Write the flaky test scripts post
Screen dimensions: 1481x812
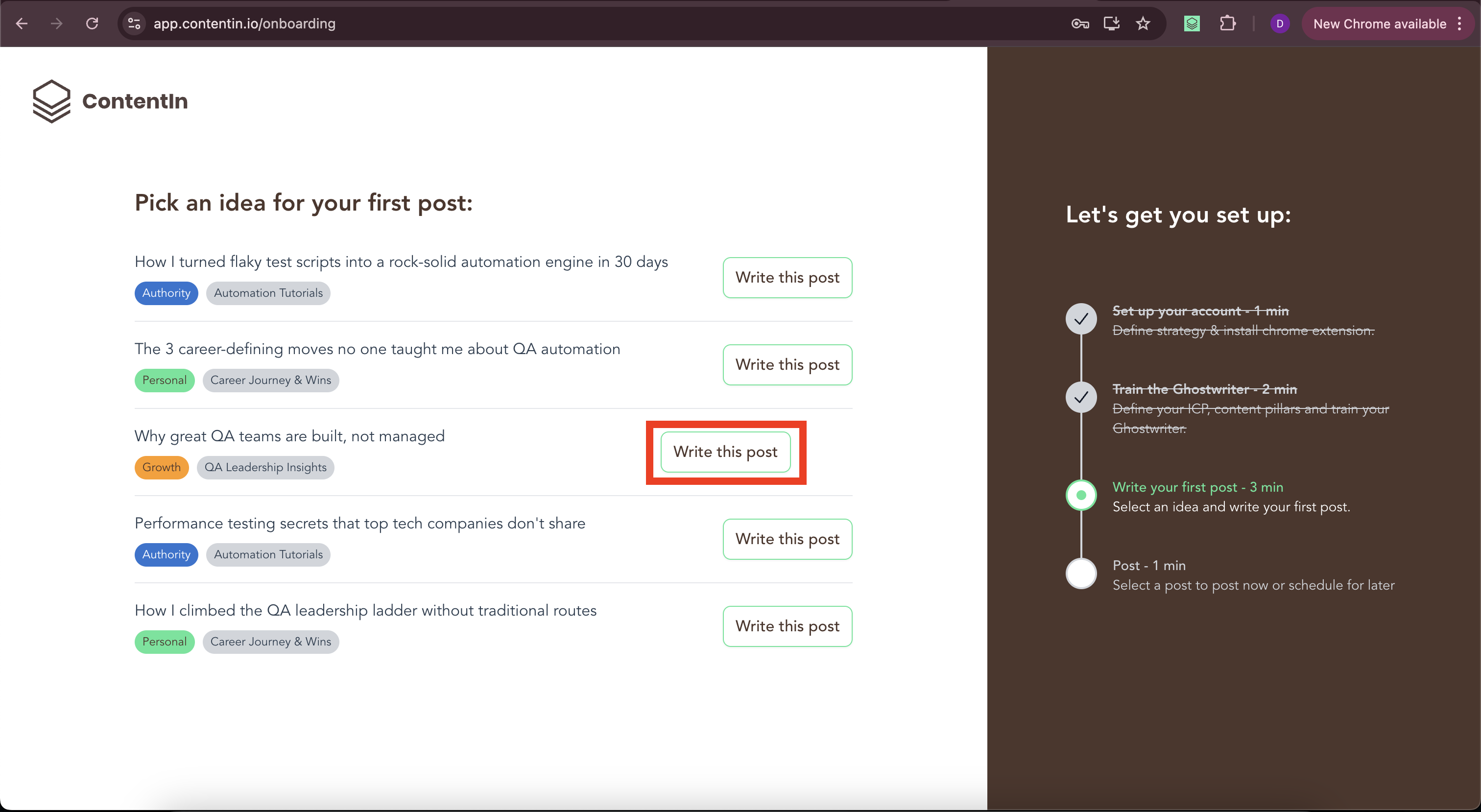[x=787, y=278]
